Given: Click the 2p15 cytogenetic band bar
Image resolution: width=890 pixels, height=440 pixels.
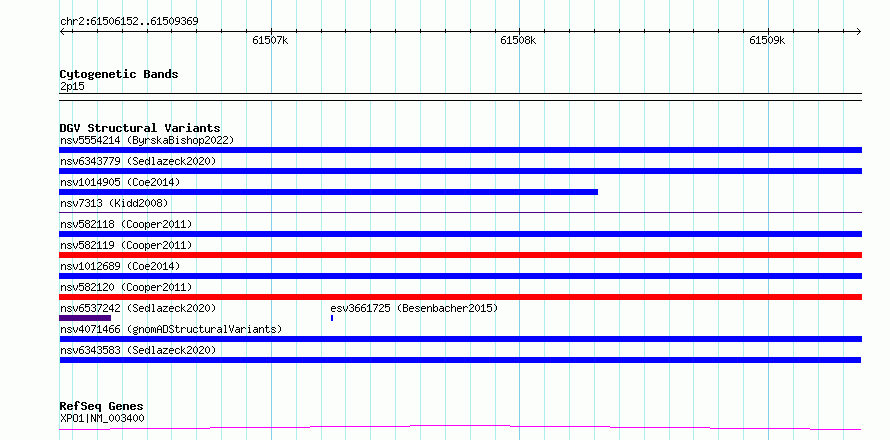Looking at the screenshot, I should (460, 97).
